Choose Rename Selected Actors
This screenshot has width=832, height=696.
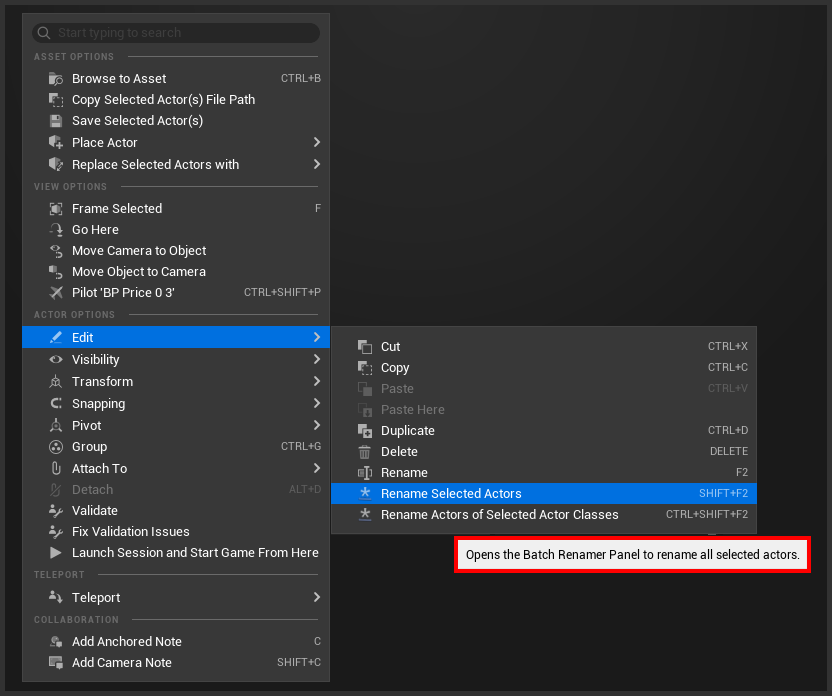coord(544,494)
